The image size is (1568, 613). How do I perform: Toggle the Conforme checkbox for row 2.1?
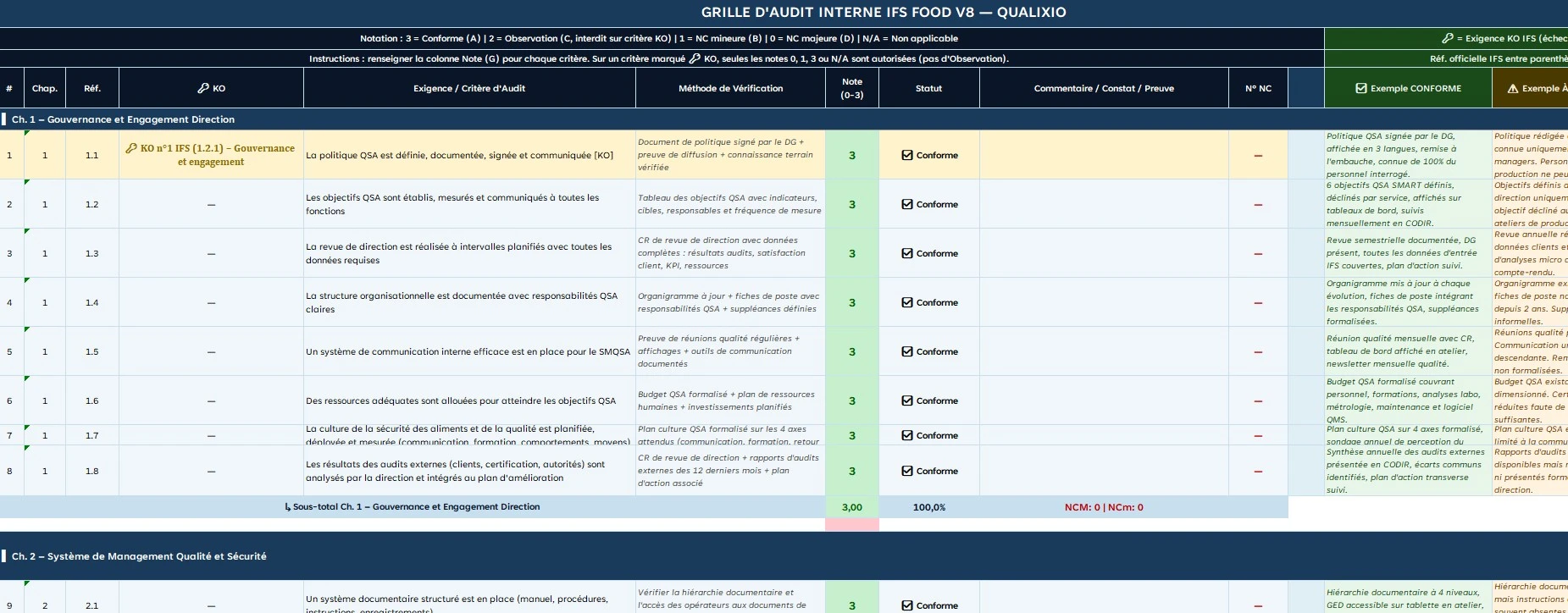click(x=907, y=605)
